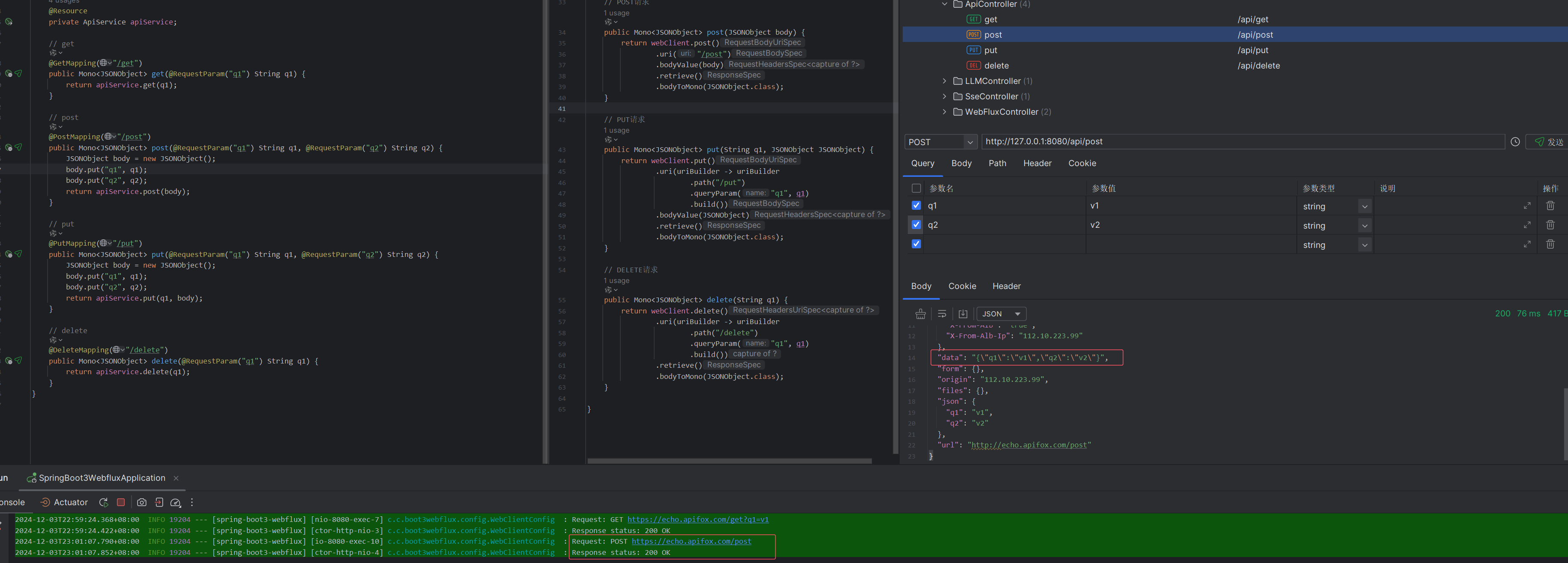Close the SpringBoot3WebfluxApplication run tab
The width and height of the screenshot is (1568, 563).
coord(176,478)
